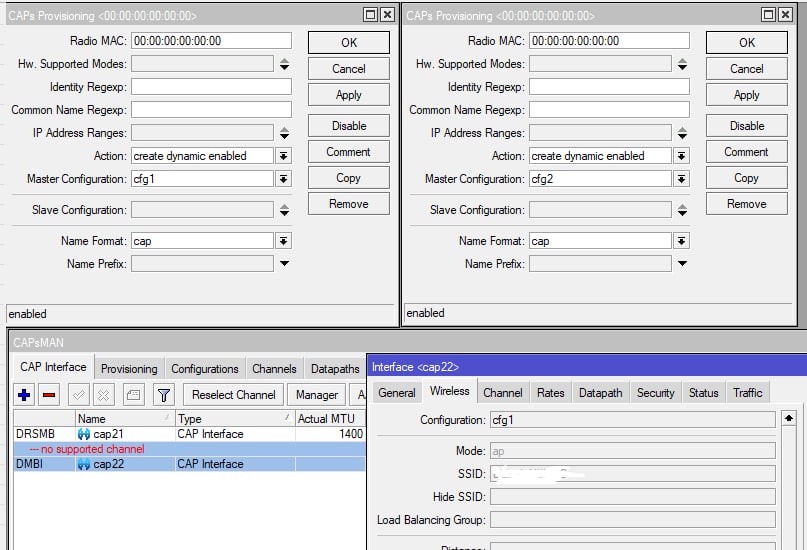807x550 pixels.
Task: Open Name Format dropdown in left provisioning window
Action: pyautogui.click(x=284, y=241)
